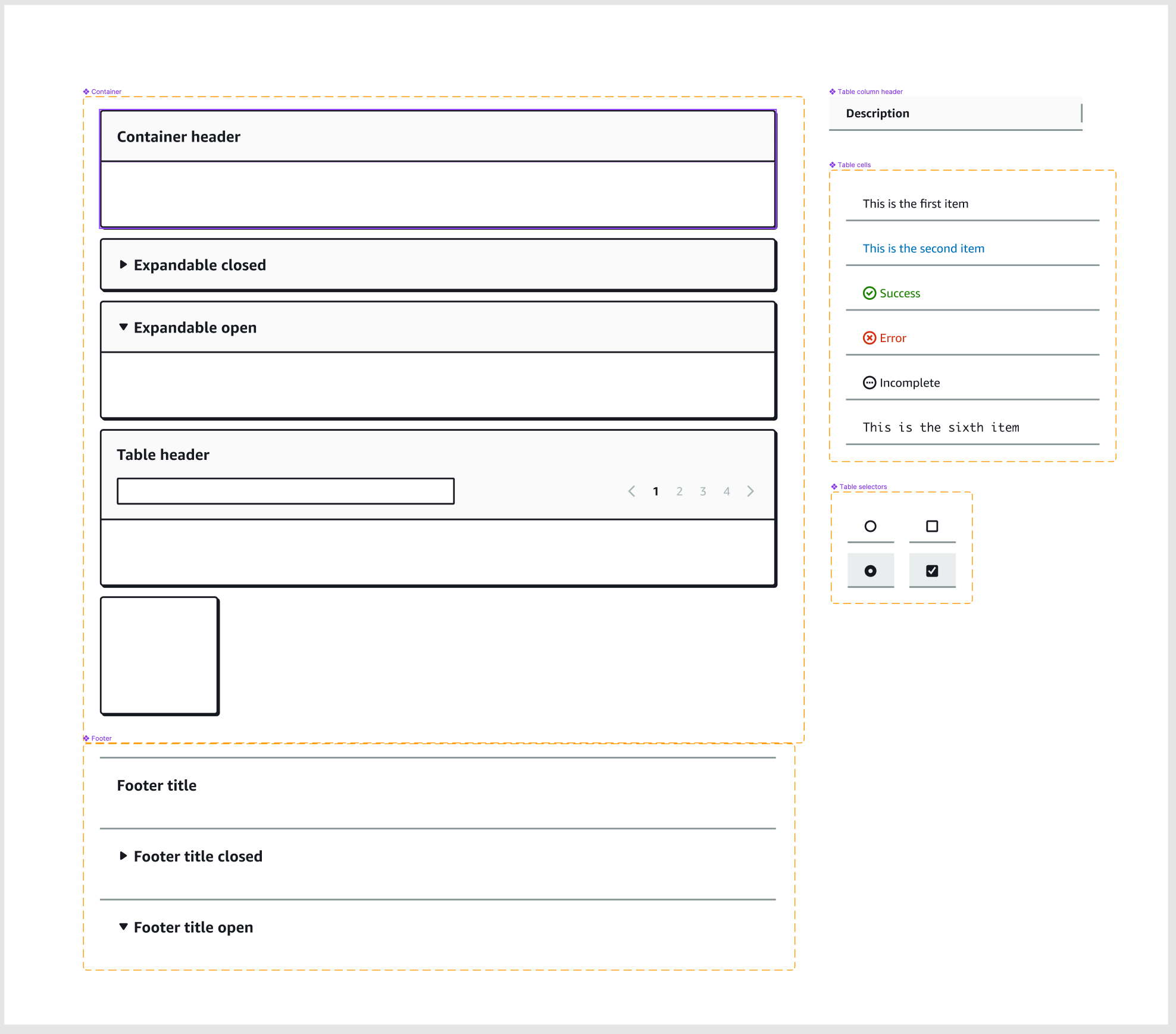Check the empty checkbox

click(x=932, y=527)
